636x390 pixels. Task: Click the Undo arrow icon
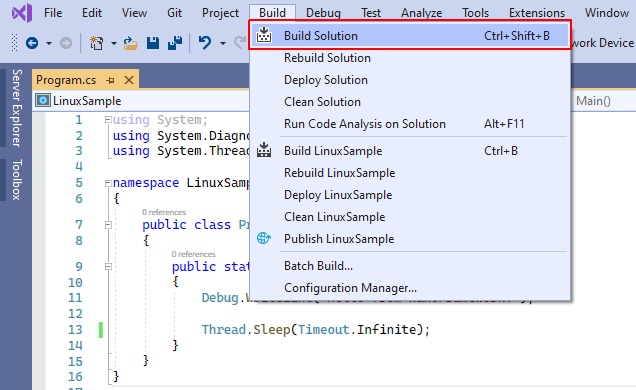(205, 43)
